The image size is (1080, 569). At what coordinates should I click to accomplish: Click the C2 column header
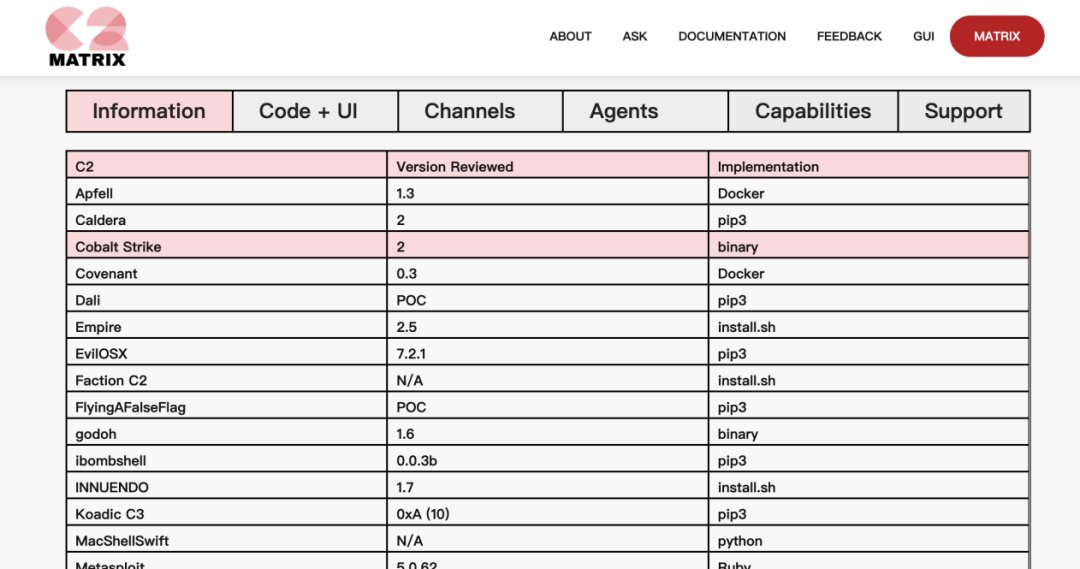(x=227, y=166)
